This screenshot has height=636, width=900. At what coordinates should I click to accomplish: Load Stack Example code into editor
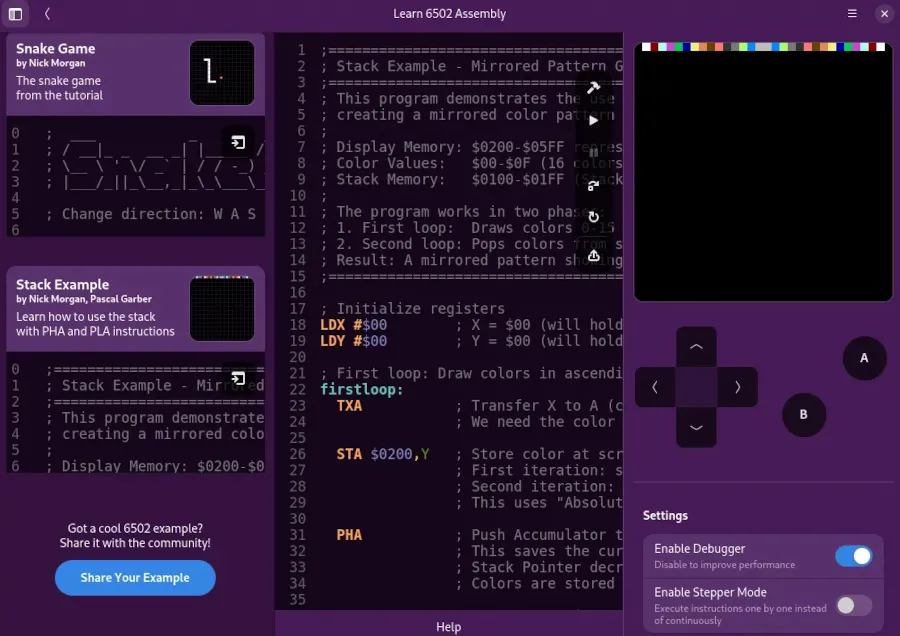tap(238, 378)
